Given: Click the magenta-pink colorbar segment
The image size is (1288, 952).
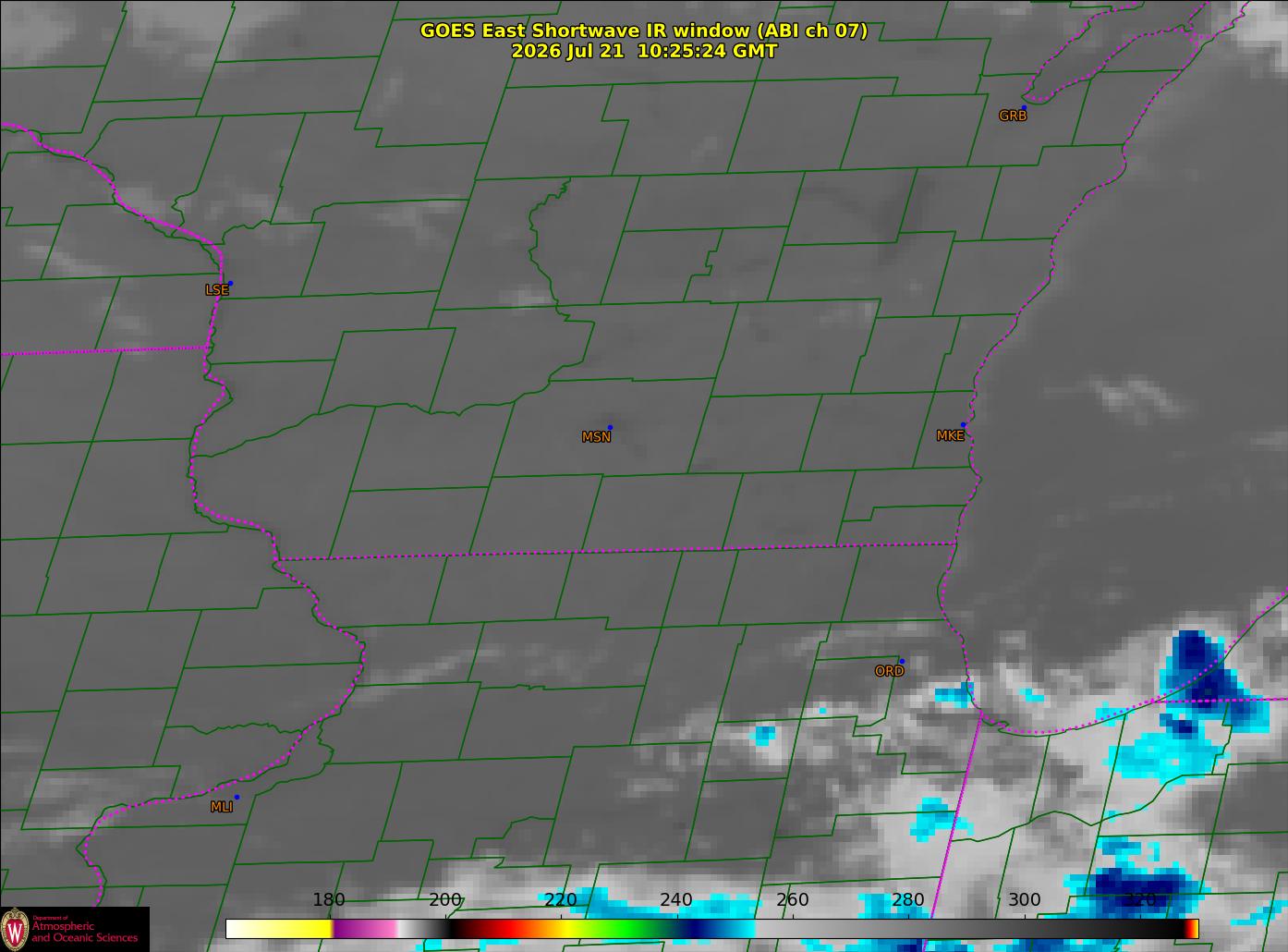Looking at the screenshot, I should (x=365, y=929).
